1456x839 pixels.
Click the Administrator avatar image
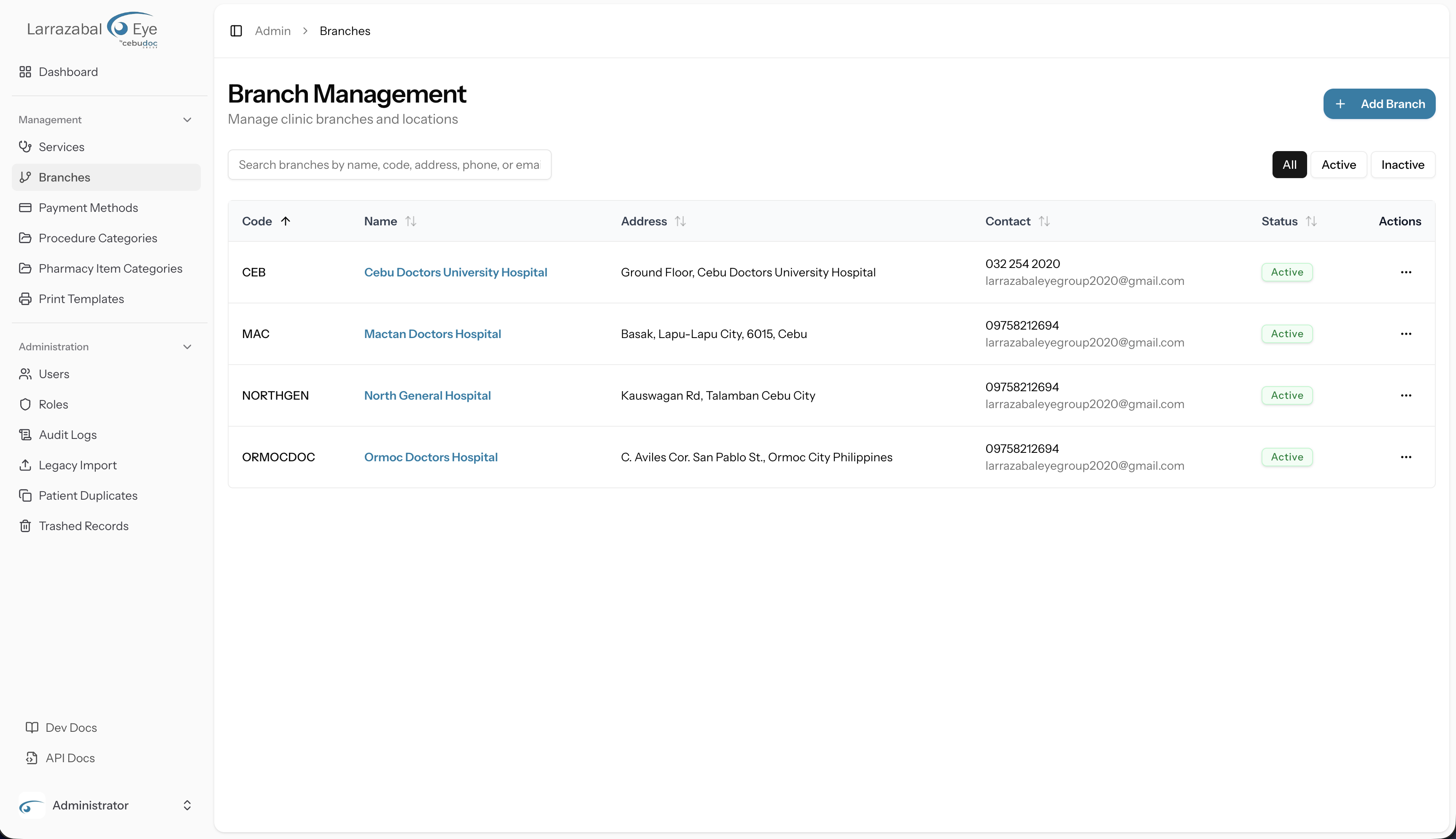[x=32, y=806]
